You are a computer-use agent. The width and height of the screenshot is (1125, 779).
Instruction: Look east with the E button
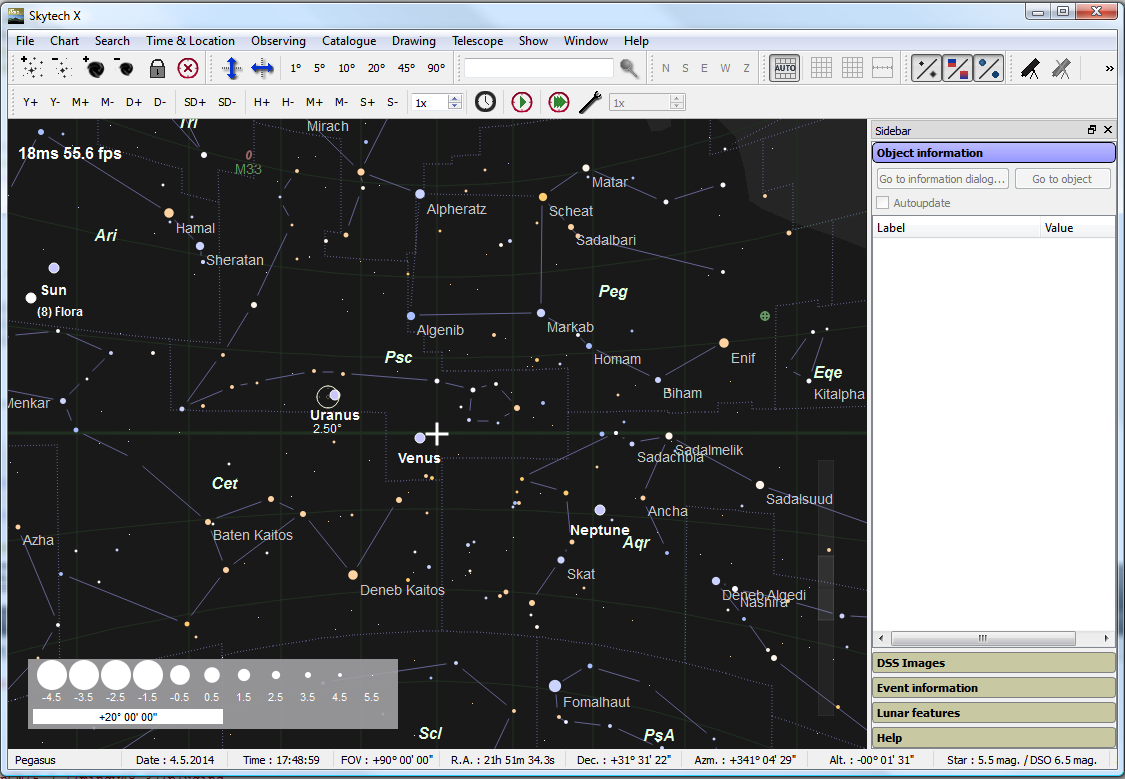pos(705,68)
